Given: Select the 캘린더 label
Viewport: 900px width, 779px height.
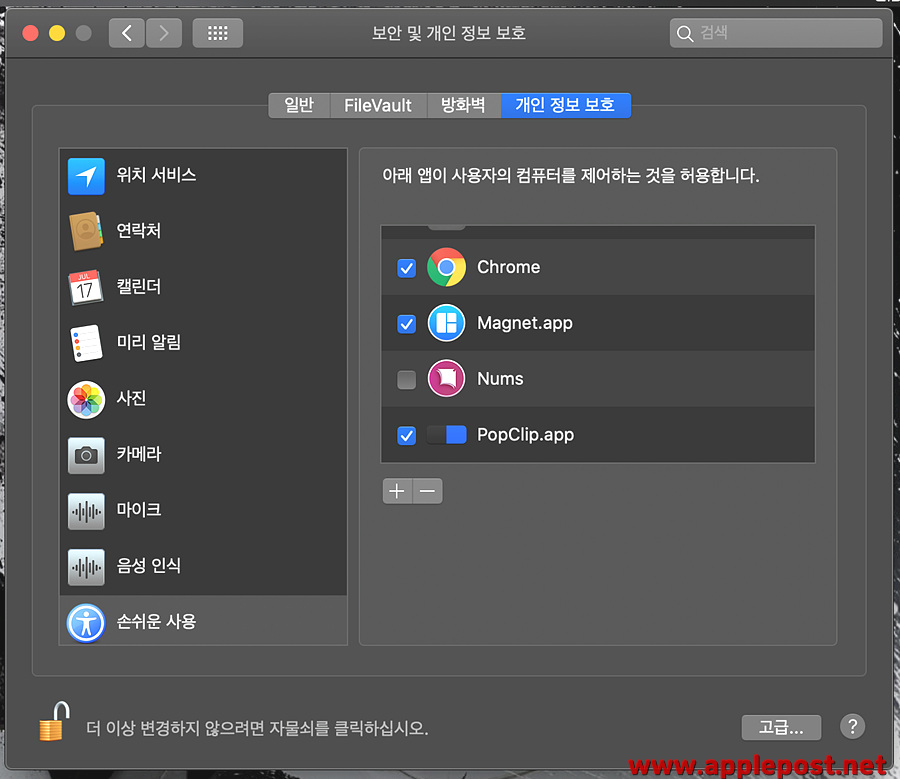Looking at the screenshot, I should (x=139, y=286).
